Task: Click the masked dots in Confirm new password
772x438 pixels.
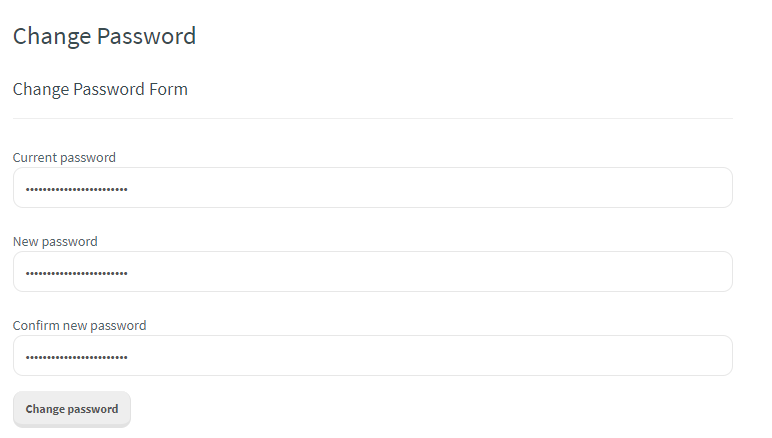Action: pos(77,357)
